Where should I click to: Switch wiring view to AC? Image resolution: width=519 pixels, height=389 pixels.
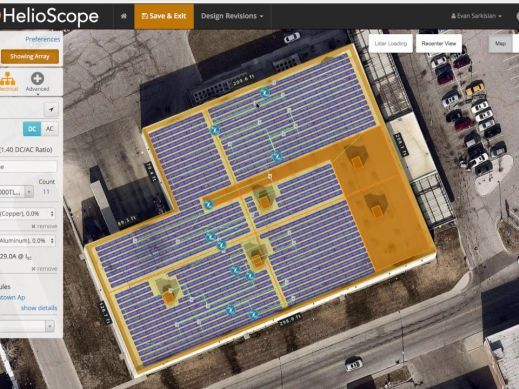50,129
